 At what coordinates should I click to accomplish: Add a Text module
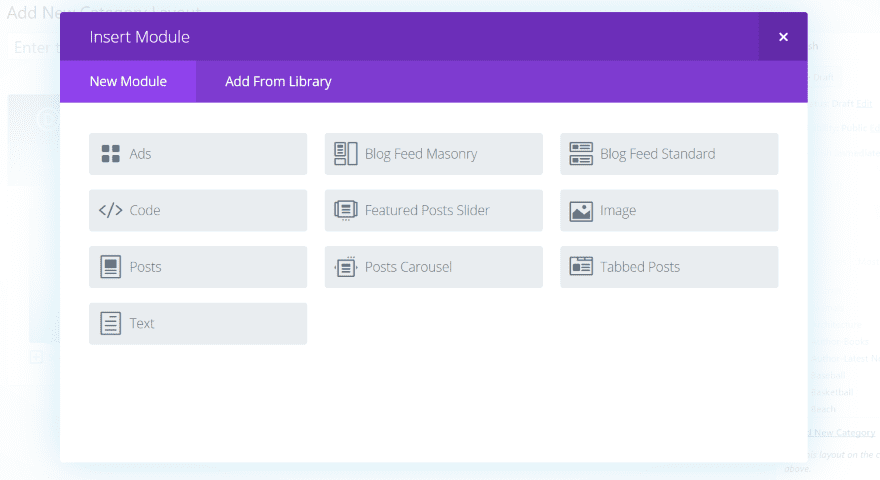[x=197, y=324]
